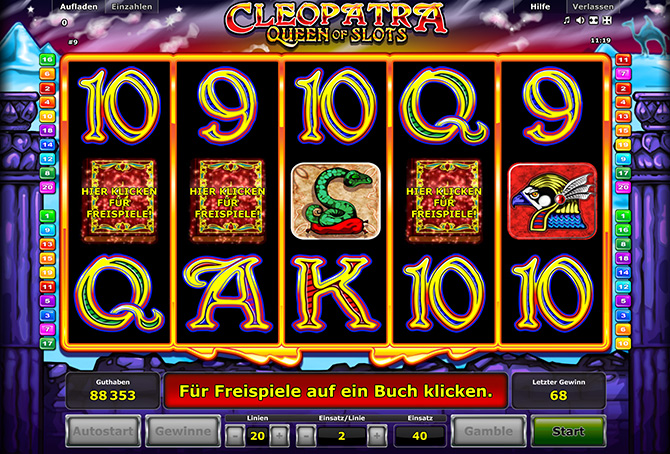Click Verlassen to leave the game
Viewport: 670px width, 454px height.
click(593, 7)
